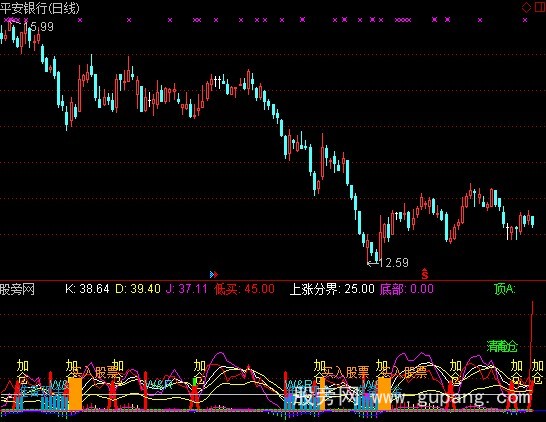This screenshot has width=546, height=422.
Task: Click the red S signal marker
Action: tap(424, 274)
